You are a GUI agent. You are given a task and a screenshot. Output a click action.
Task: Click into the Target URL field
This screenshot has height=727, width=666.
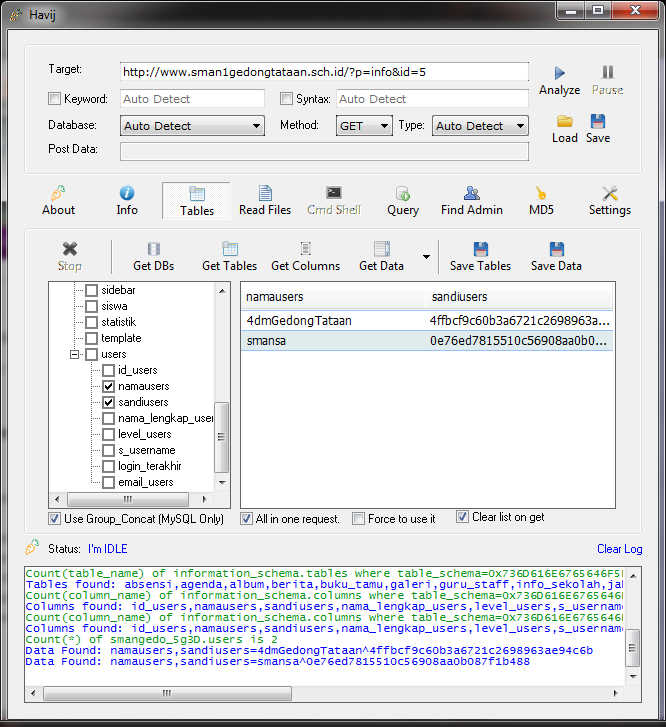pos(324,72)
